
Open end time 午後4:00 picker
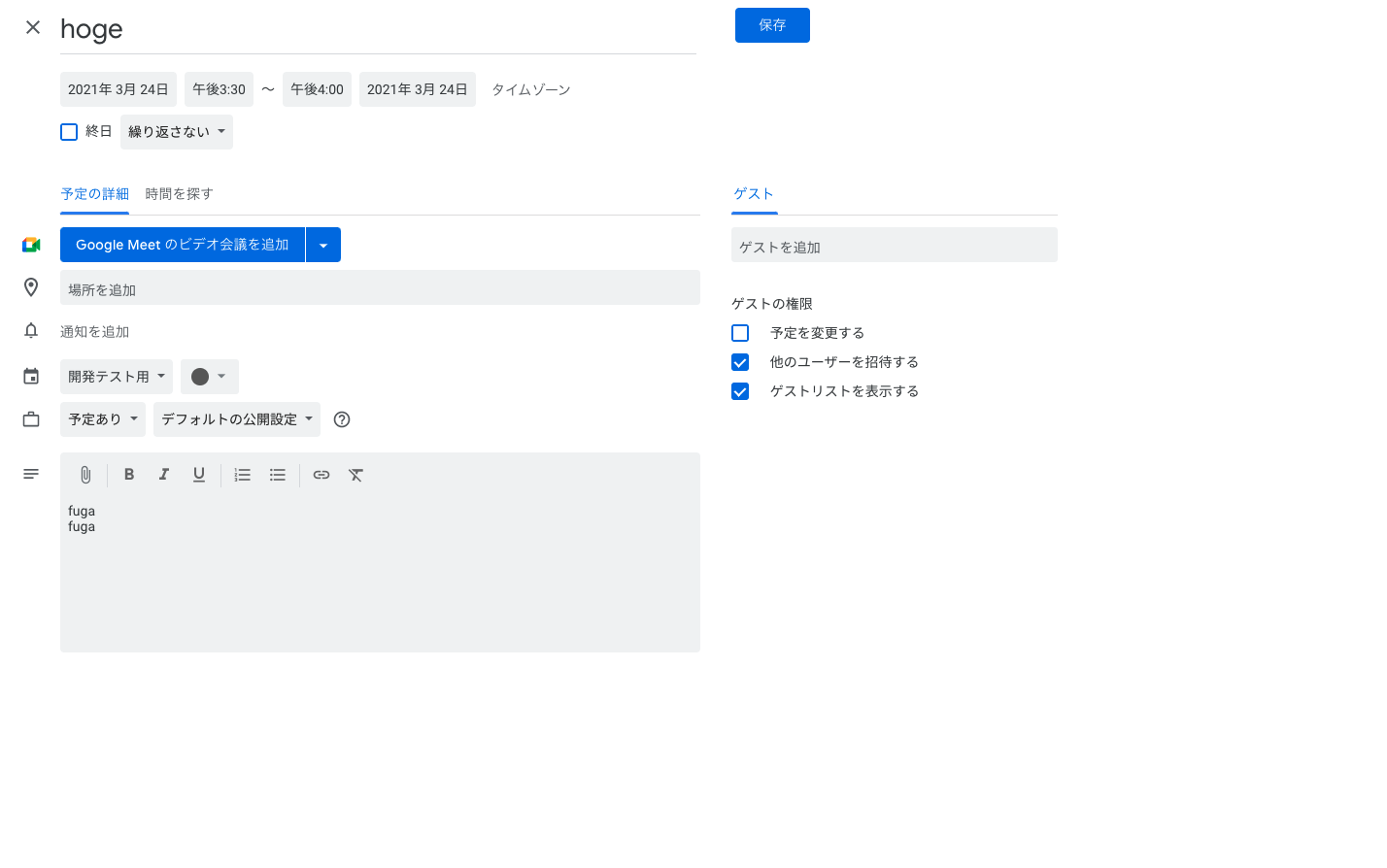[x=317, y=89]
